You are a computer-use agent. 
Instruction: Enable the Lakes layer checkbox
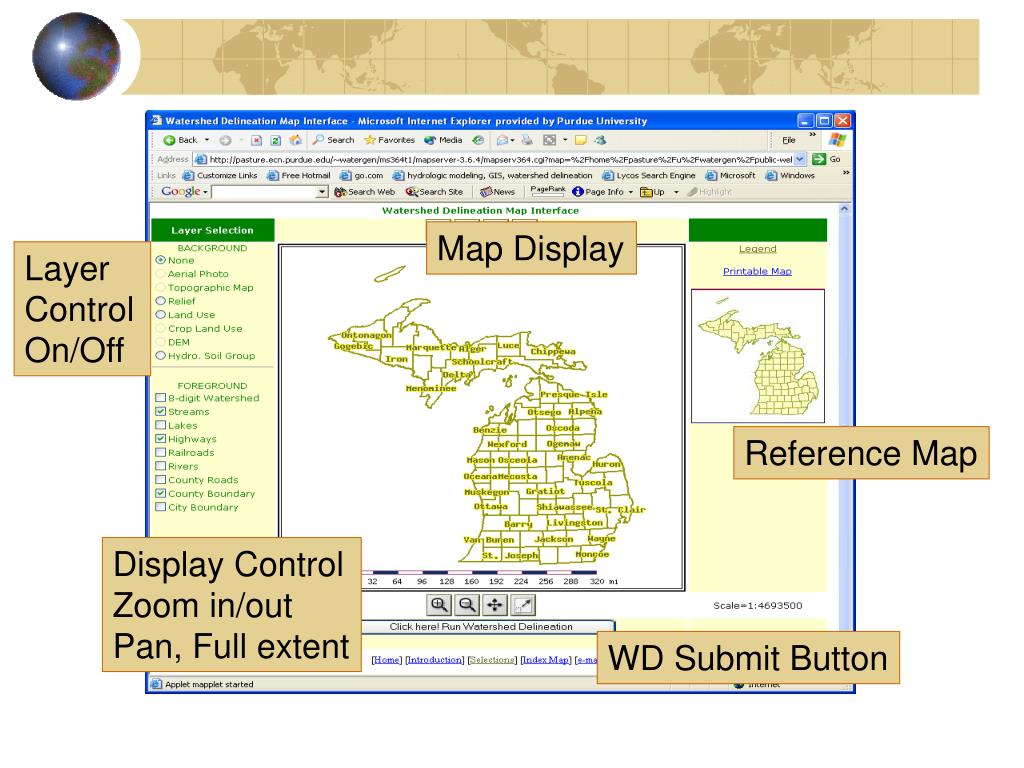point(161,425)
